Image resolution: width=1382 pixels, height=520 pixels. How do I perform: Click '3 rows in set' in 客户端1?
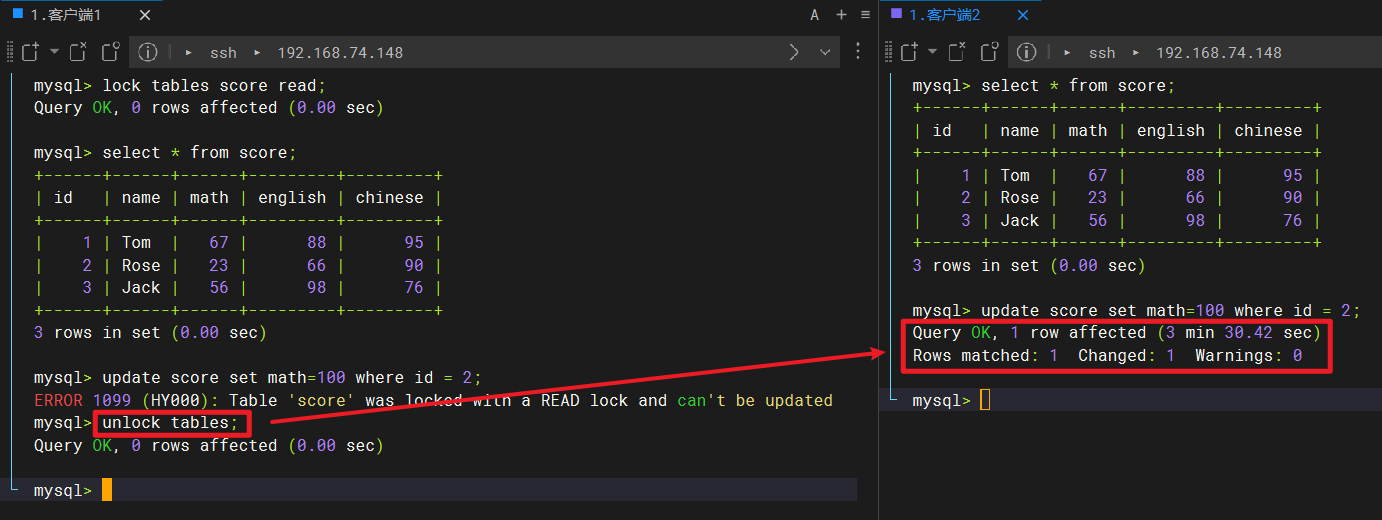[x=150, y=333]
